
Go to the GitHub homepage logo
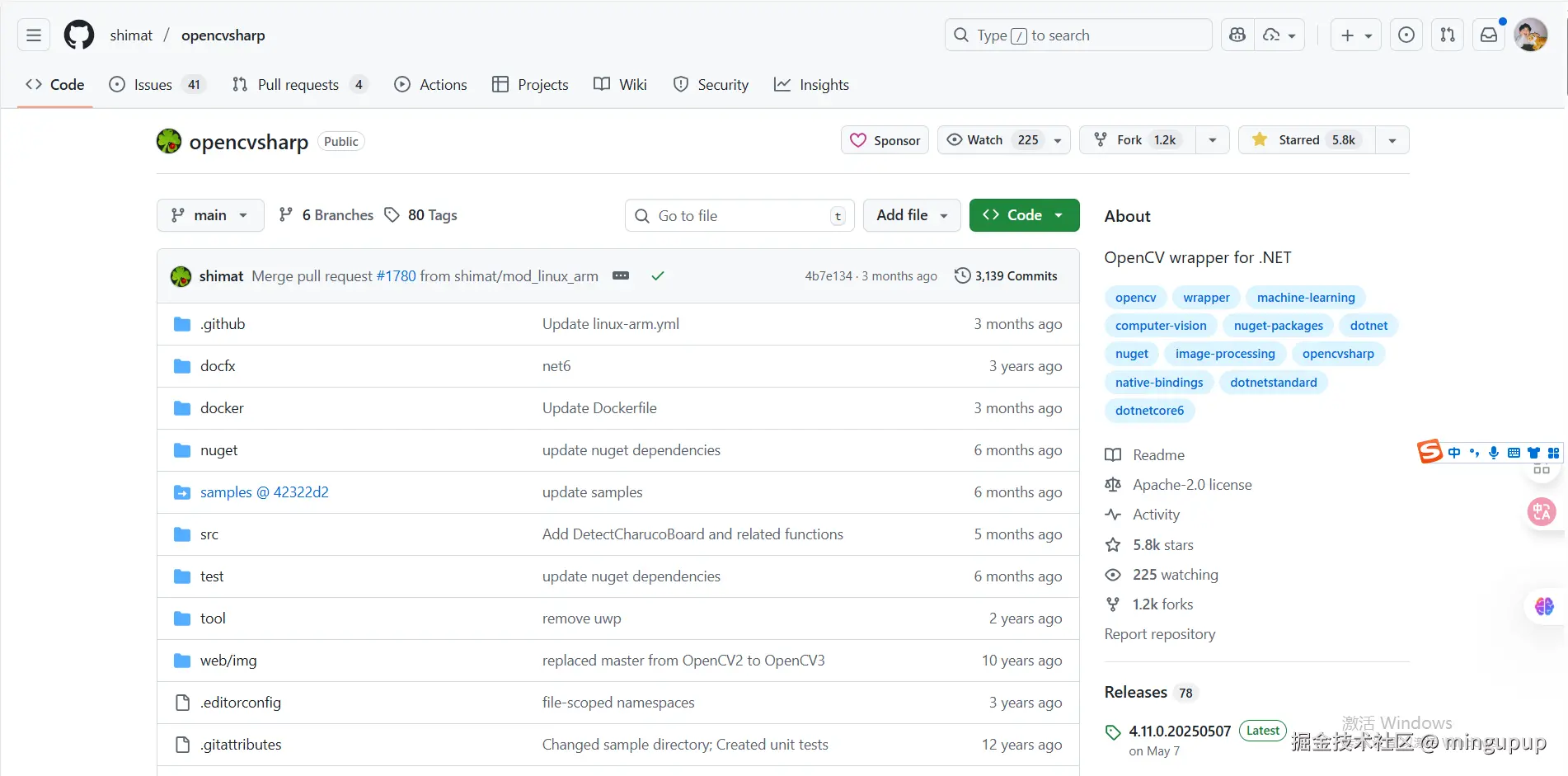point(79,35)
